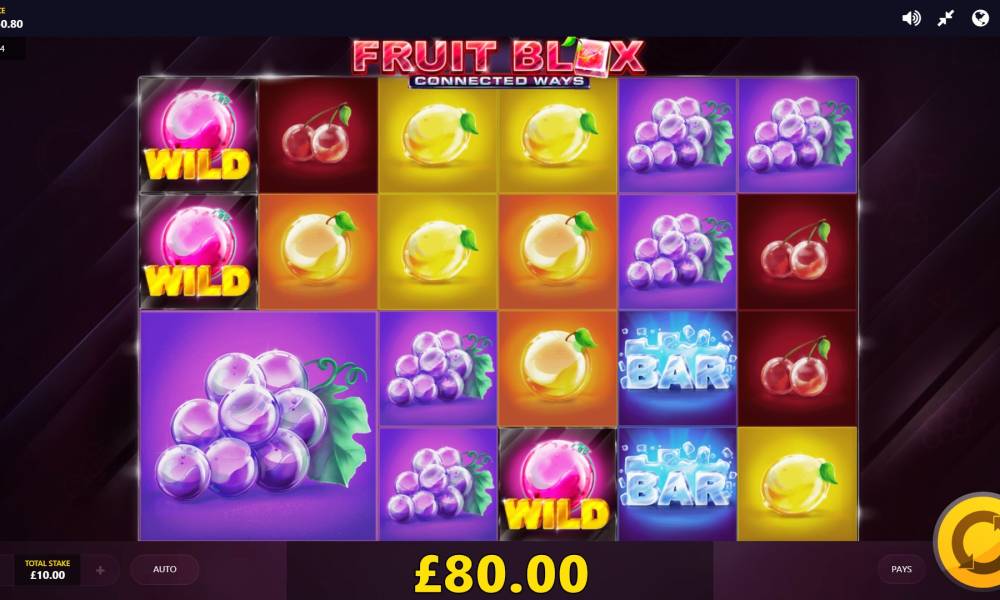Click the cherry symbol in the top row

pyautogui.click(x=318, y=135)
